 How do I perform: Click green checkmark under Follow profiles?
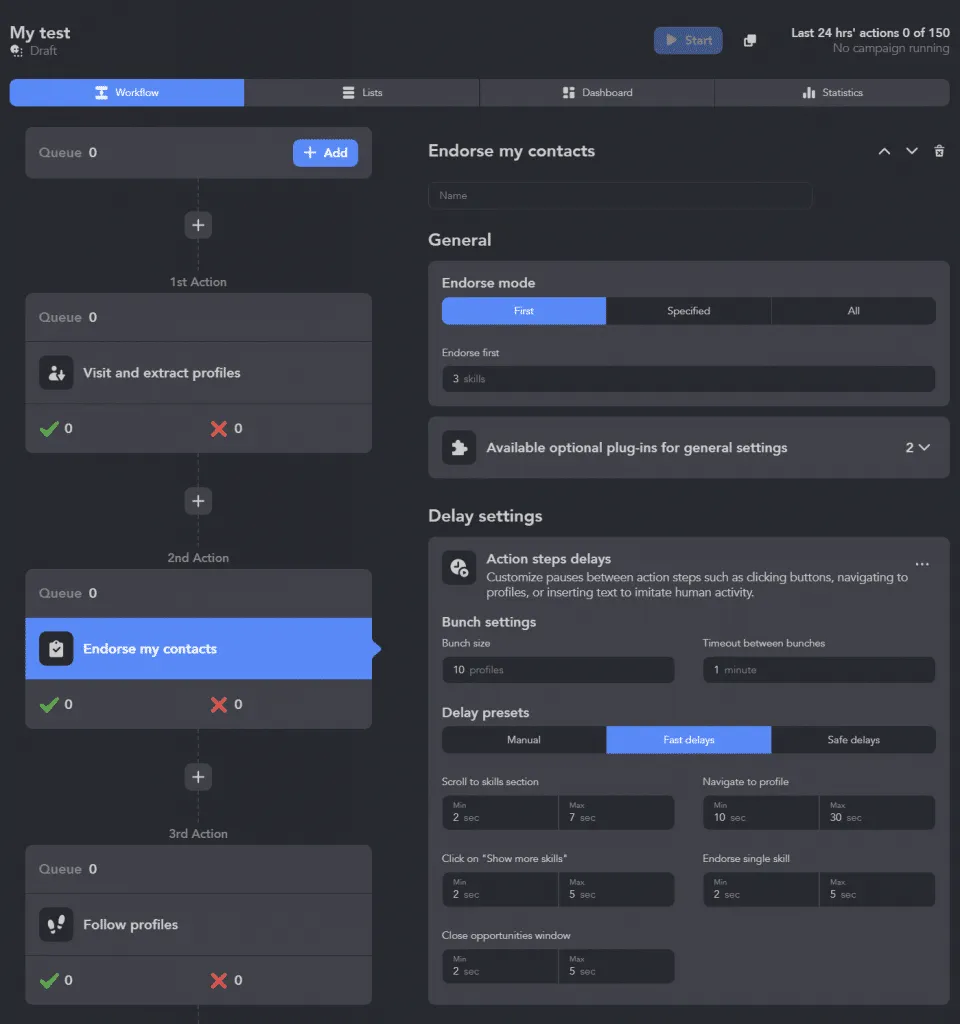[49, 981]
